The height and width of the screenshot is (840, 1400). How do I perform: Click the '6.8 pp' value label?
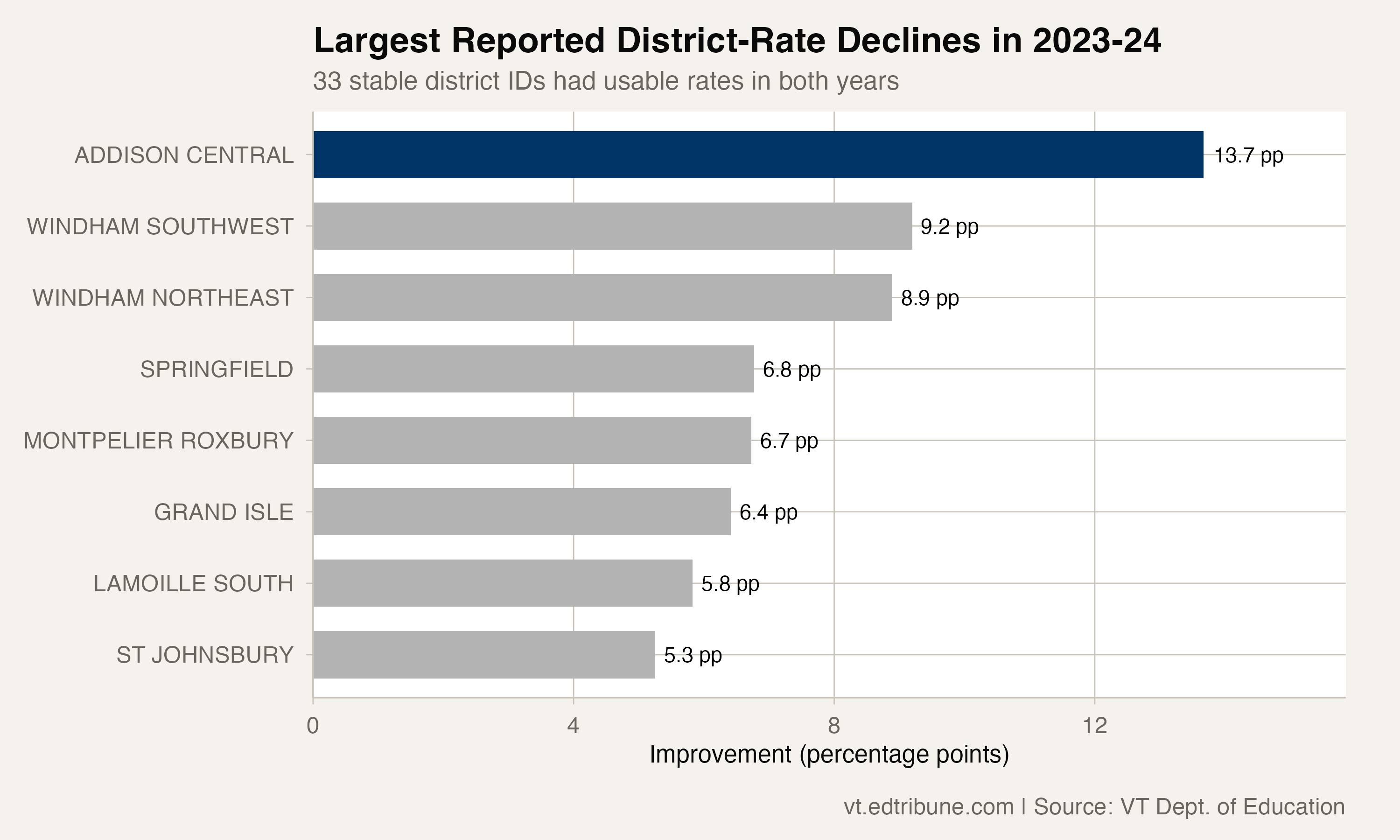click(x=791, y=370)
